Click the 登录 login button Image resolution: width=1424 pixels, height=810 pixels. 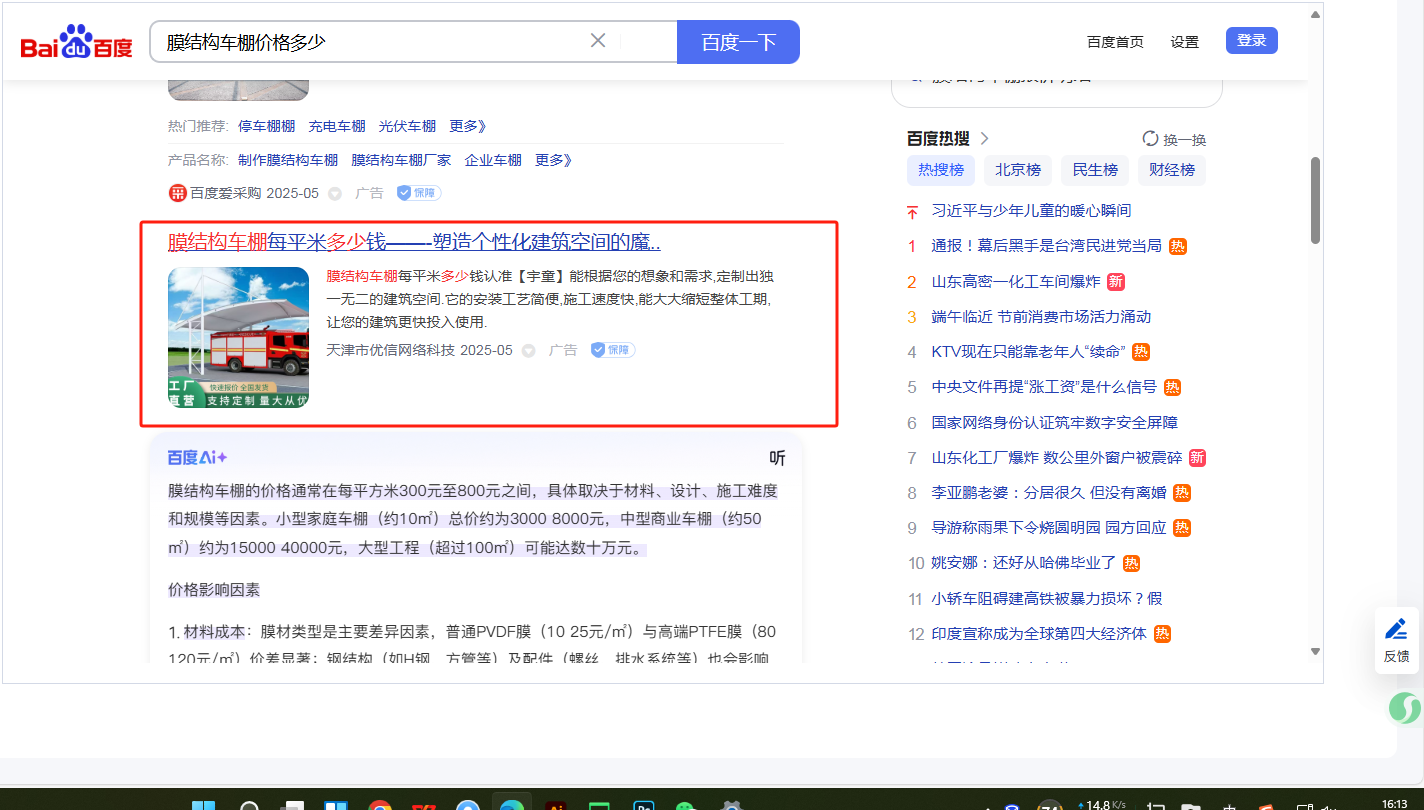coord(1251,41)
